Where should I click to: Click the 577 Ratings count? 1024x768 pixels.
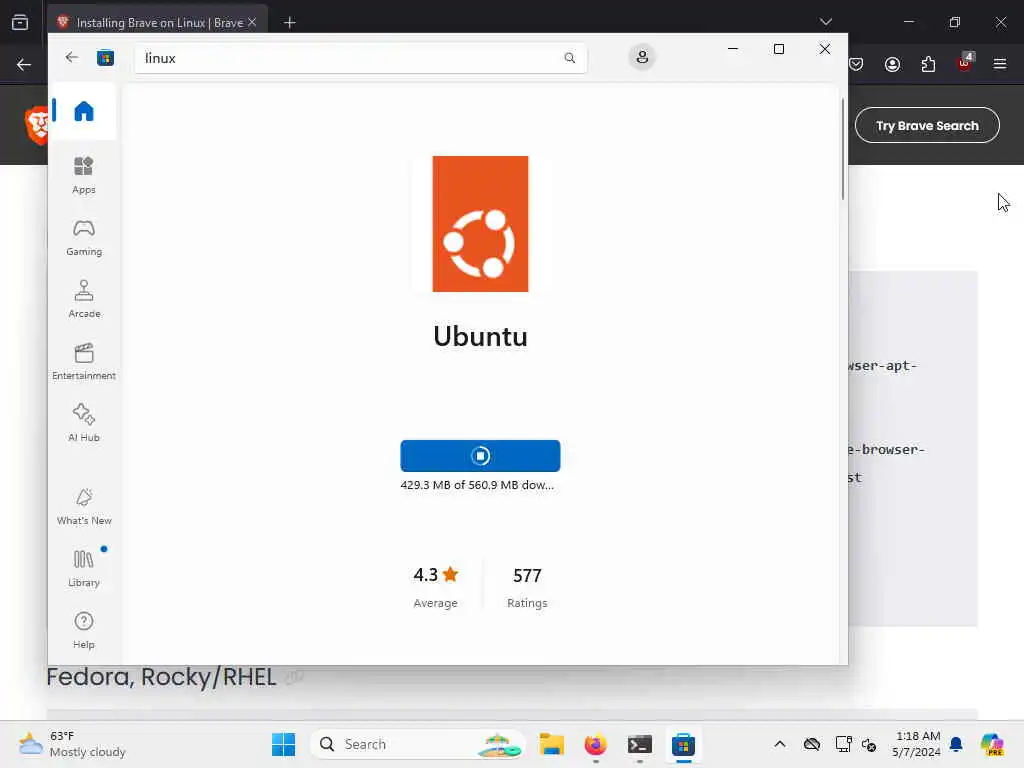527,575
